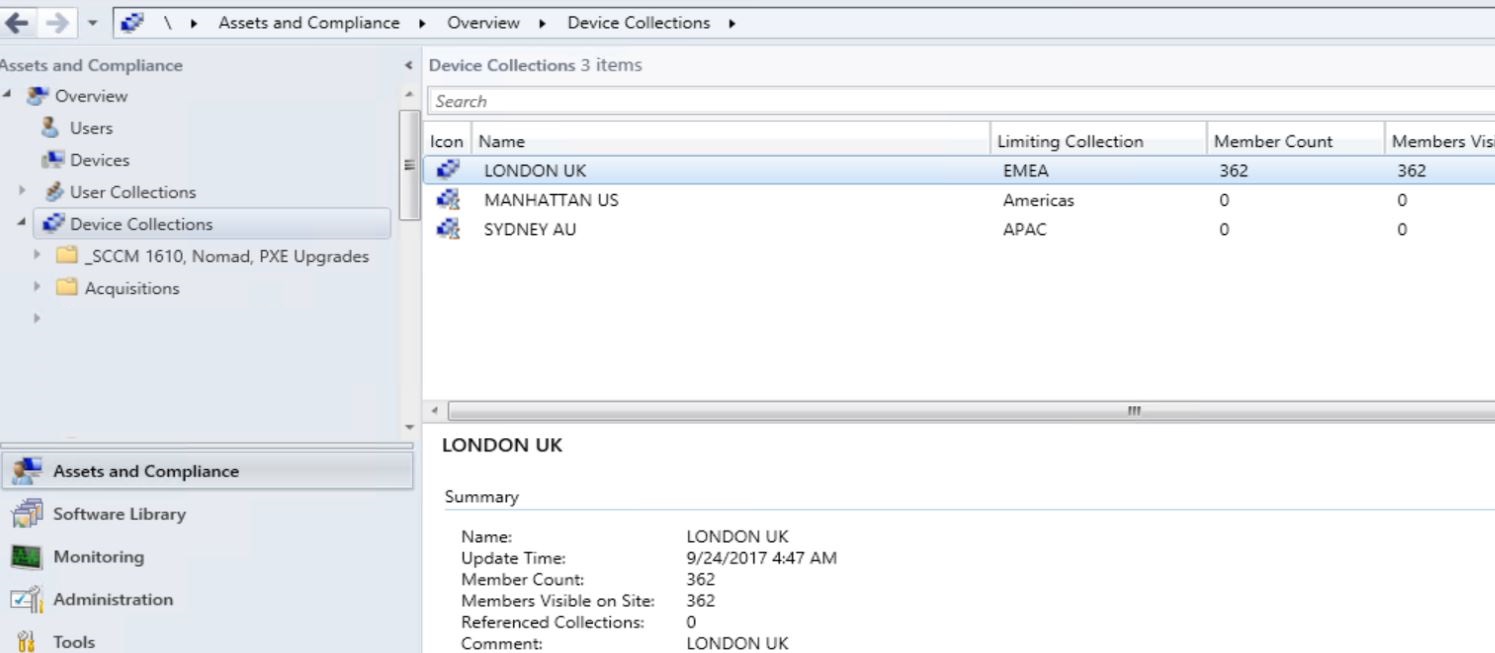Screen dimensions: 1495x653
Task: Click Overview in the breadcrumb bar
Action: (x=483, y=22)
